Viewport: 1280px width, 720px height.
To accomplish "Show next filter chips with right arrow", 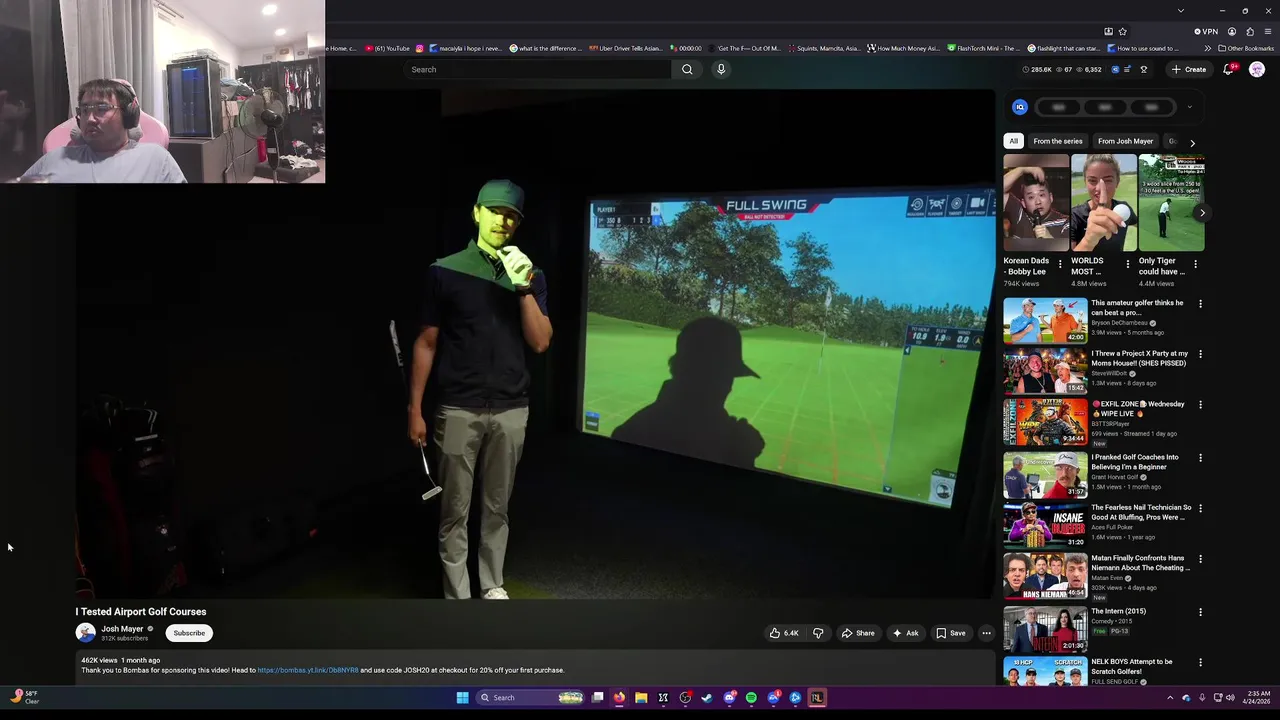I will tap(1192, 143).
